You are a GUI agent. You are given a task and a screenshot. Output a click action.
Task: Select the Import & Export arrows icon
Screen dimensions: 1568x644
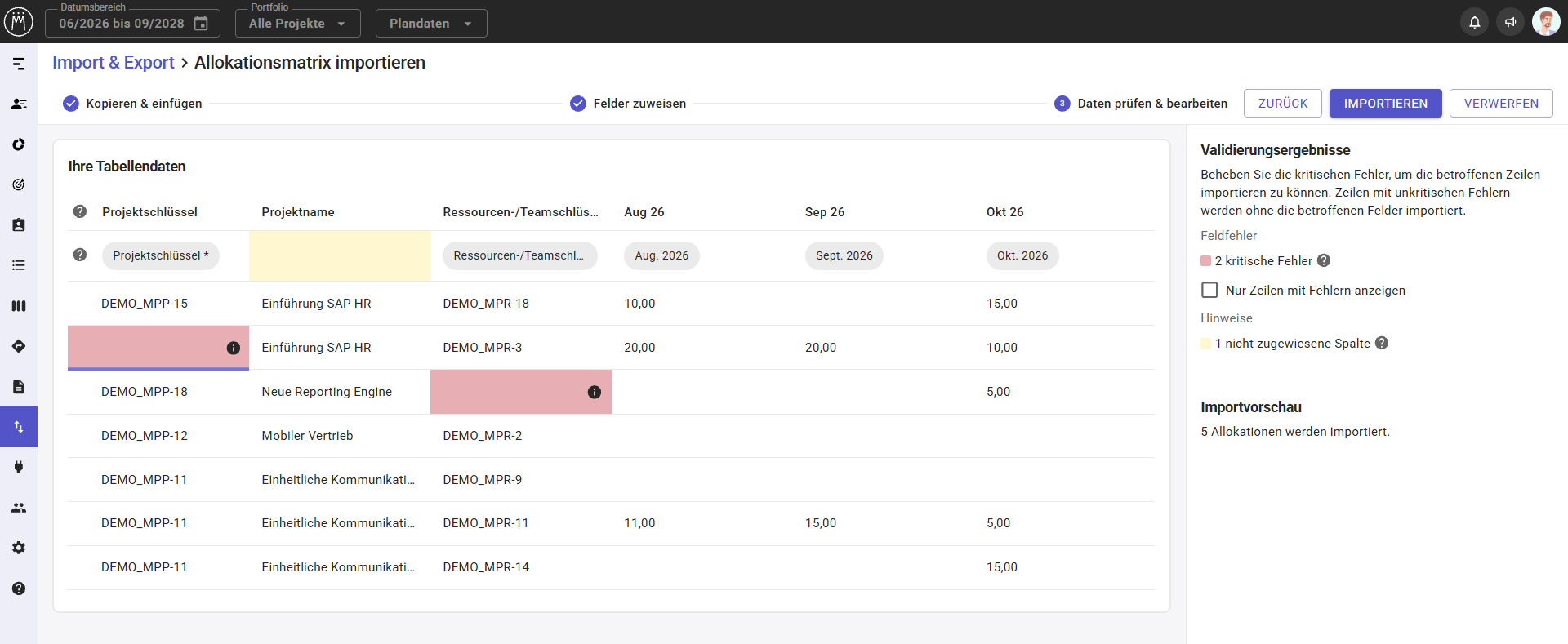pos(19,427)
